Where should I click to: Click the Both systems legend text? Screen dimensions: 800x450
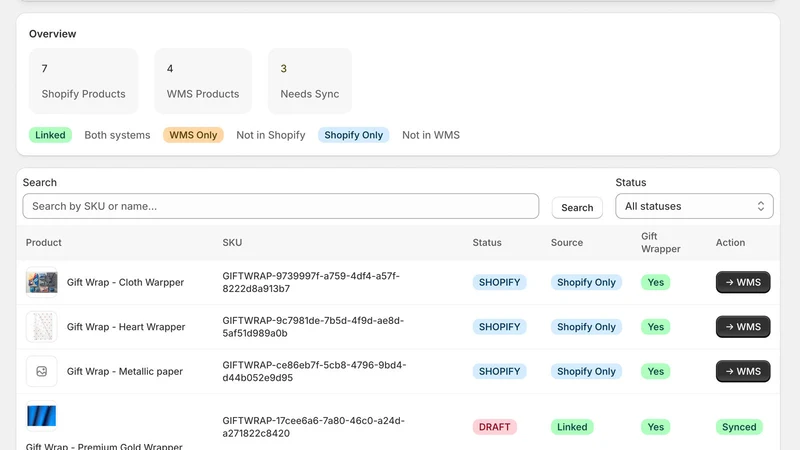[x=117, y=135]
